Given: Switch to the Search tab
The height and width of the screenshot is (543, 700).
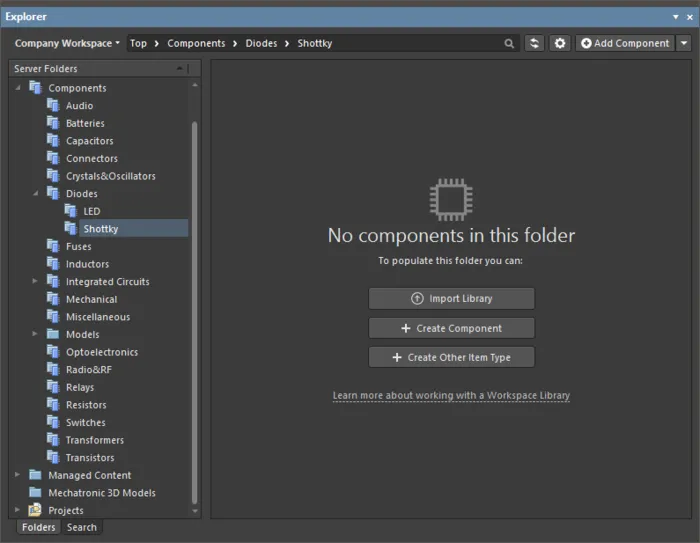Looking at the screenshot, I should click(x=82, y=527).
